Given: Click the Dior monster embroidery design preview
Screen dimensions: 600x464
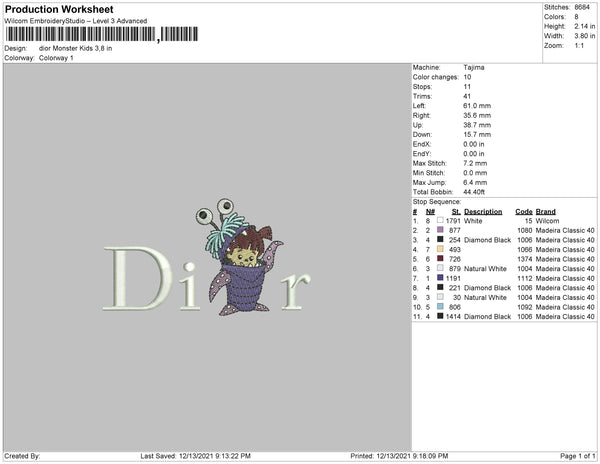Looking at the screenshot, I should tap(207, 257).
